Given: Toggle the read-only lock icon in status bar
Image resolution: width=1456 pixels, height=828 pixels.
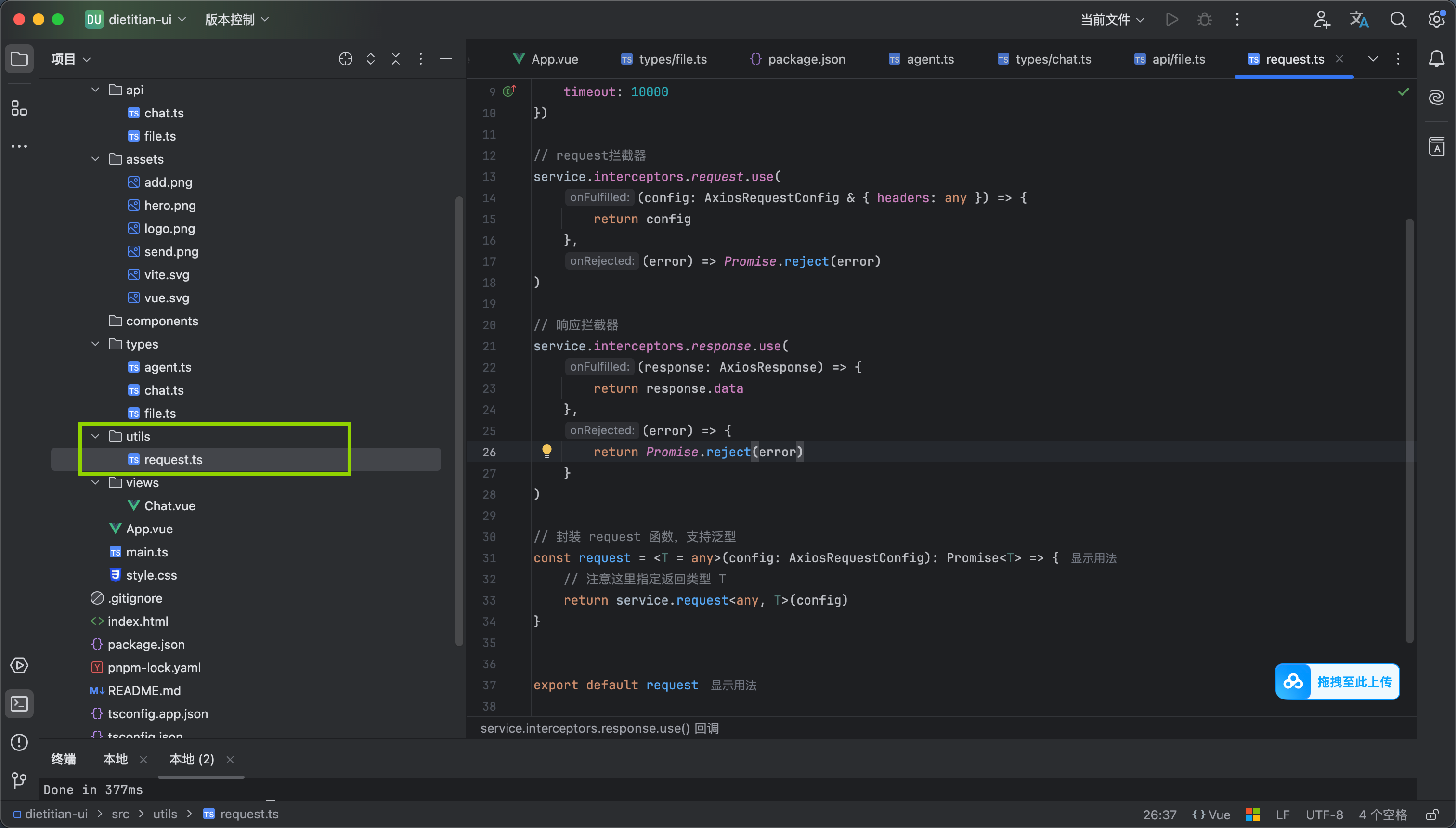Looking at the screenshot, I should pos(1432,815).
